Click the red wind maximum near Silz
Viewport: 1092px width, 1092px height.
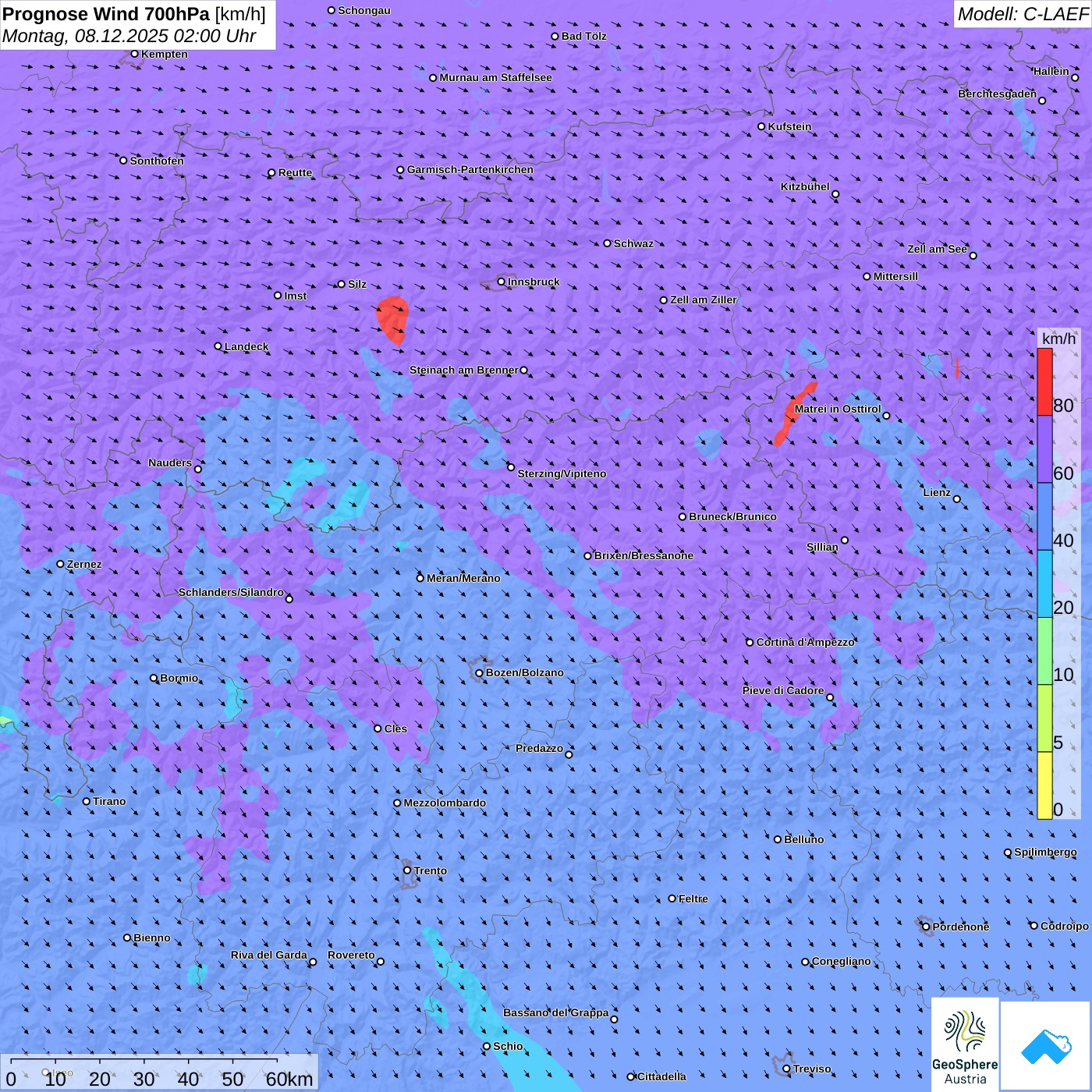point(393,320)
